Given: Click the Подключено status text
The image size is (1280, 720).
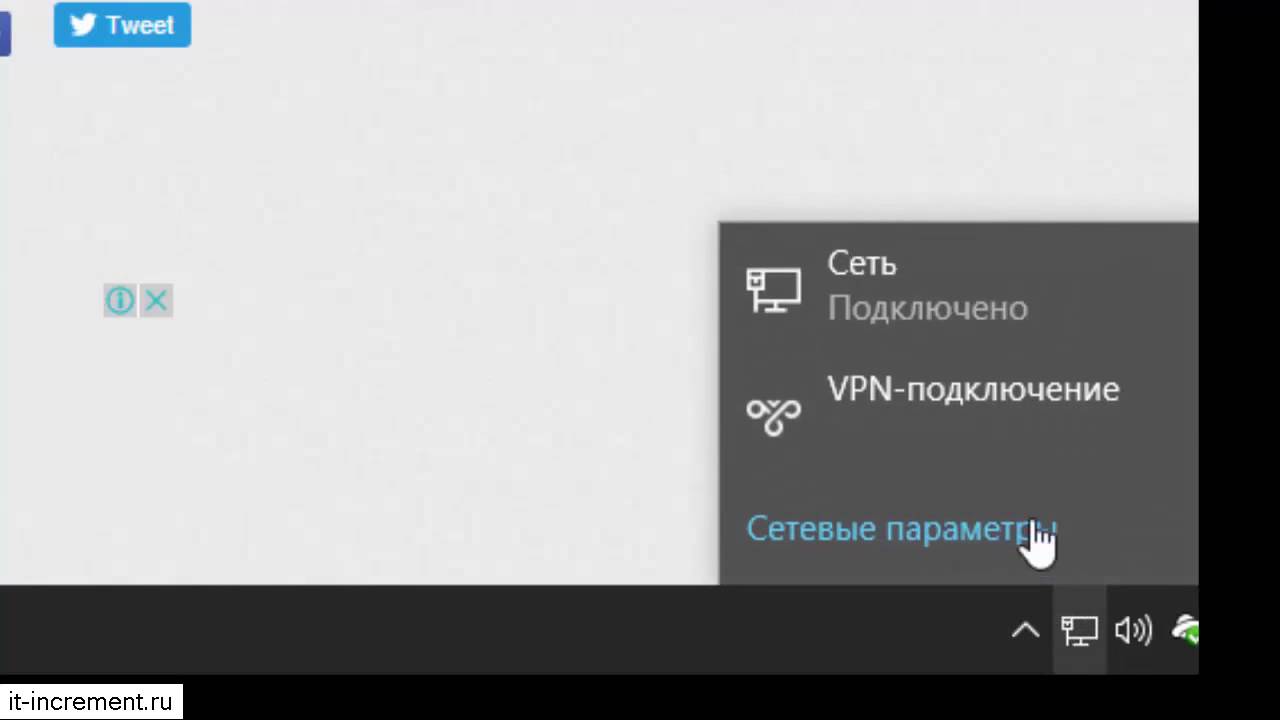Looking at the screenshot, I should 927,308.
